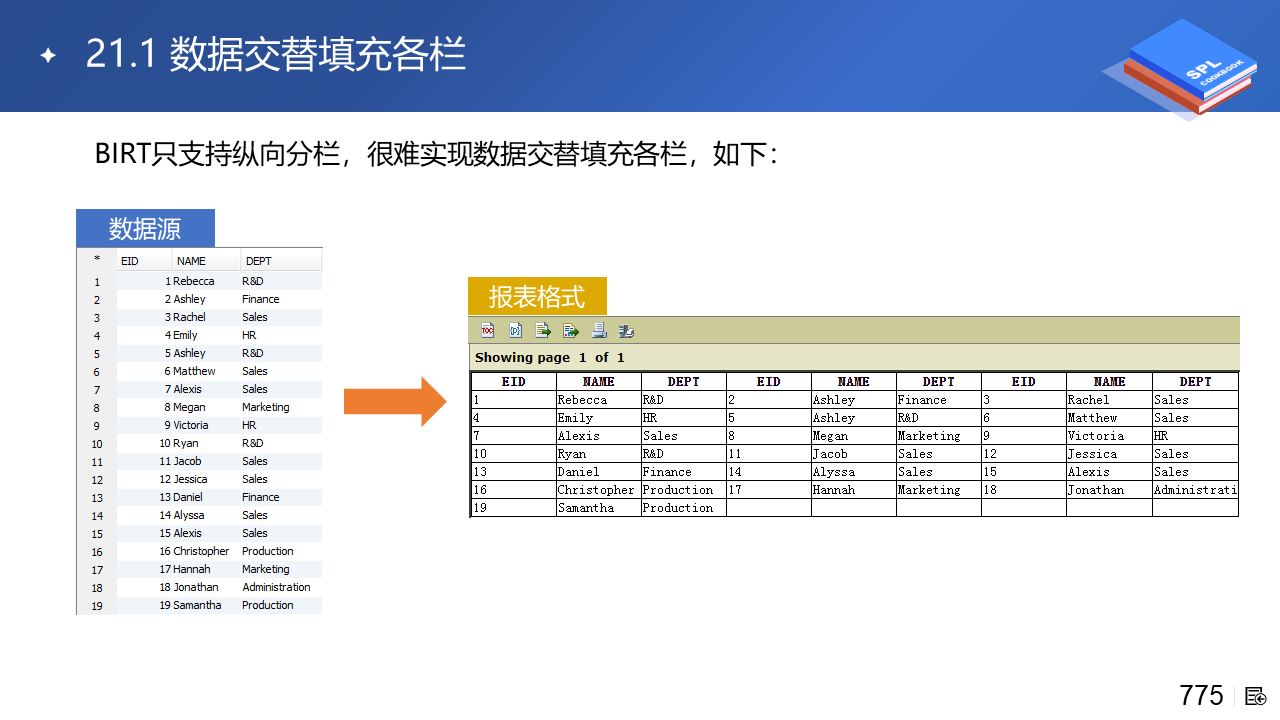
Task: Click "Showing page 1 of 1" text
Action: point(549,358)
